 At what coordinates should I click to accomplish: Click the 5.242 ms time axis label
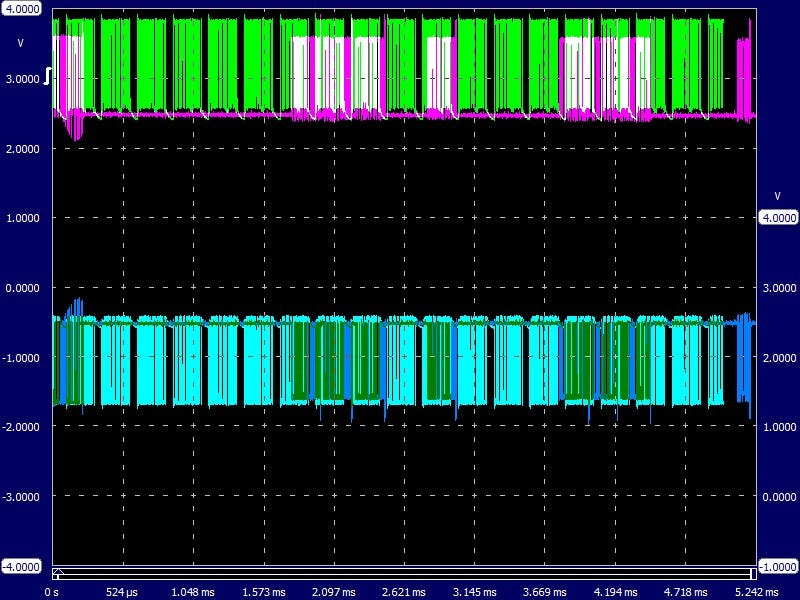752,592
